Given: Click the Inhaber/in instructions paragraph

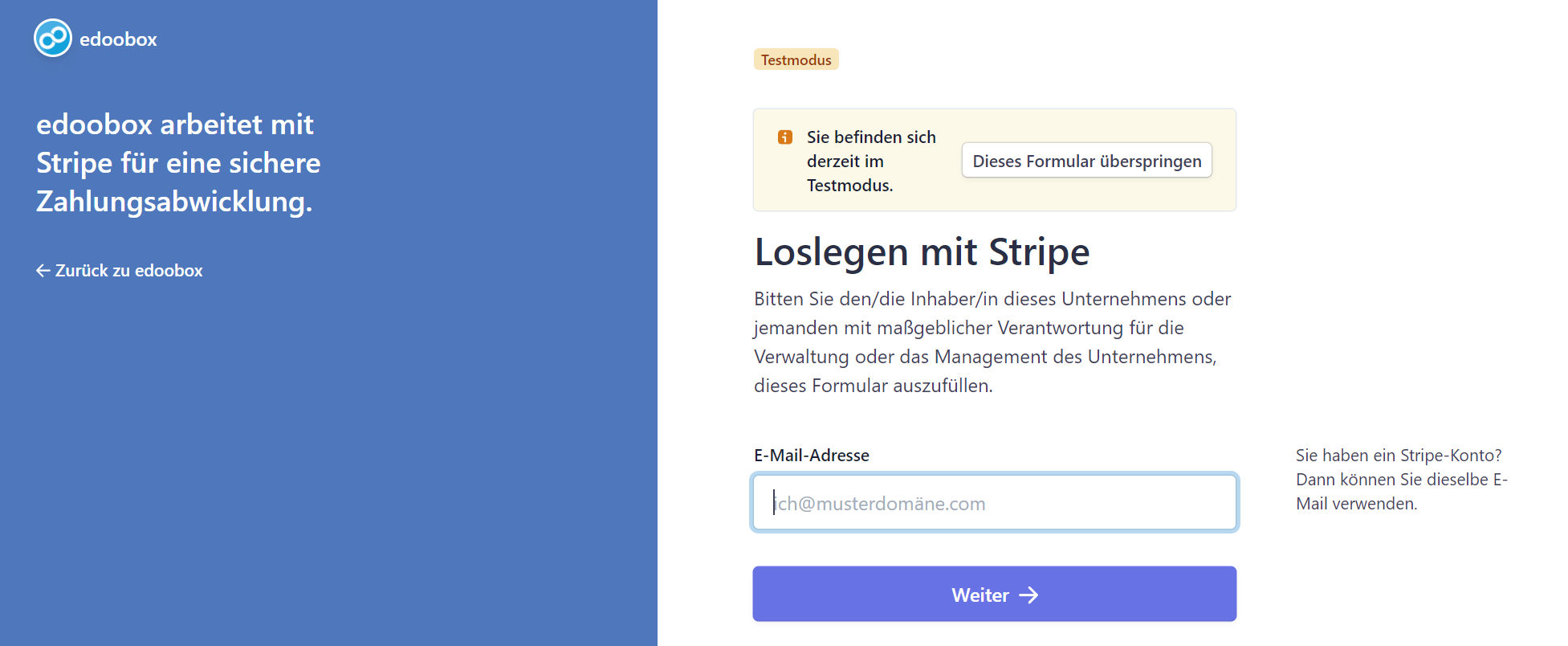Looking at the screenshot, I should (992, 342).
